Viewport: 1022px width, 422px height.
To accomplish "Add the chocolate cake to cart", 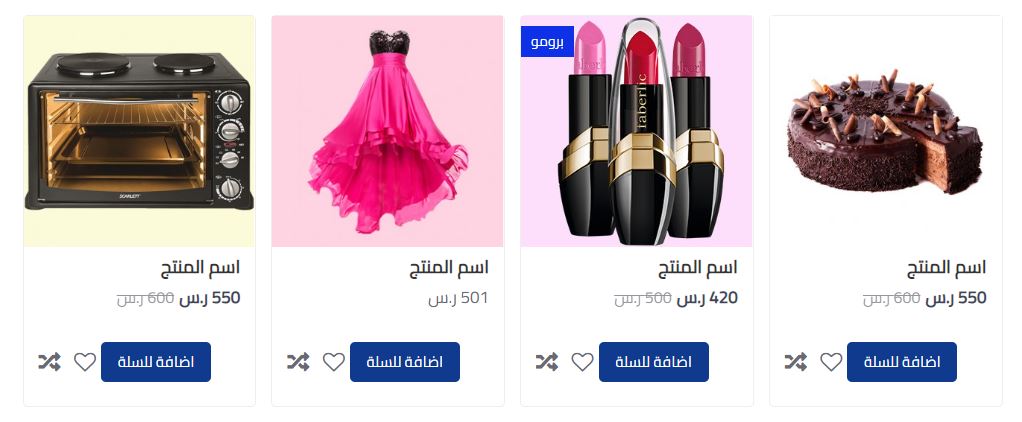I will tap(902, 362).
